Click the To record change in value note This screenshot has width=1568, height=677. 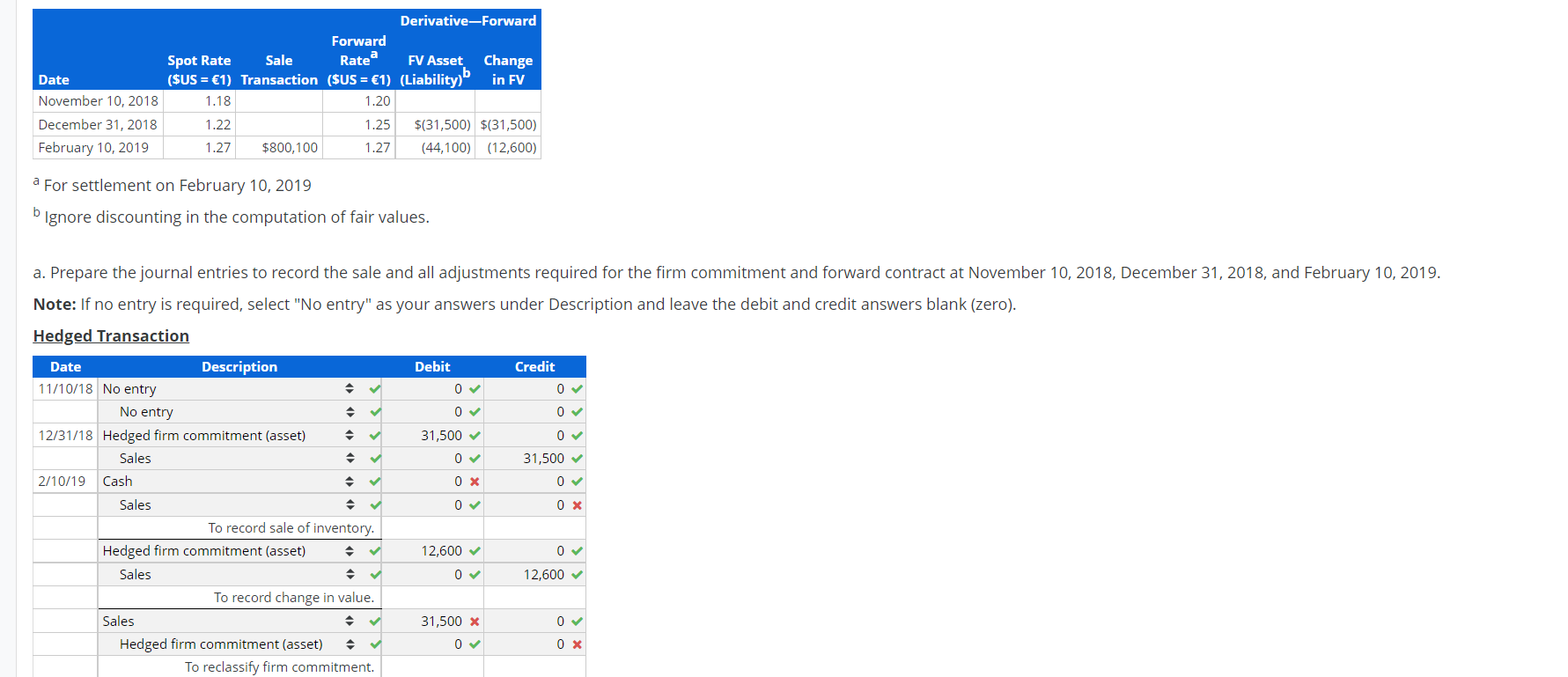(294, 598)
